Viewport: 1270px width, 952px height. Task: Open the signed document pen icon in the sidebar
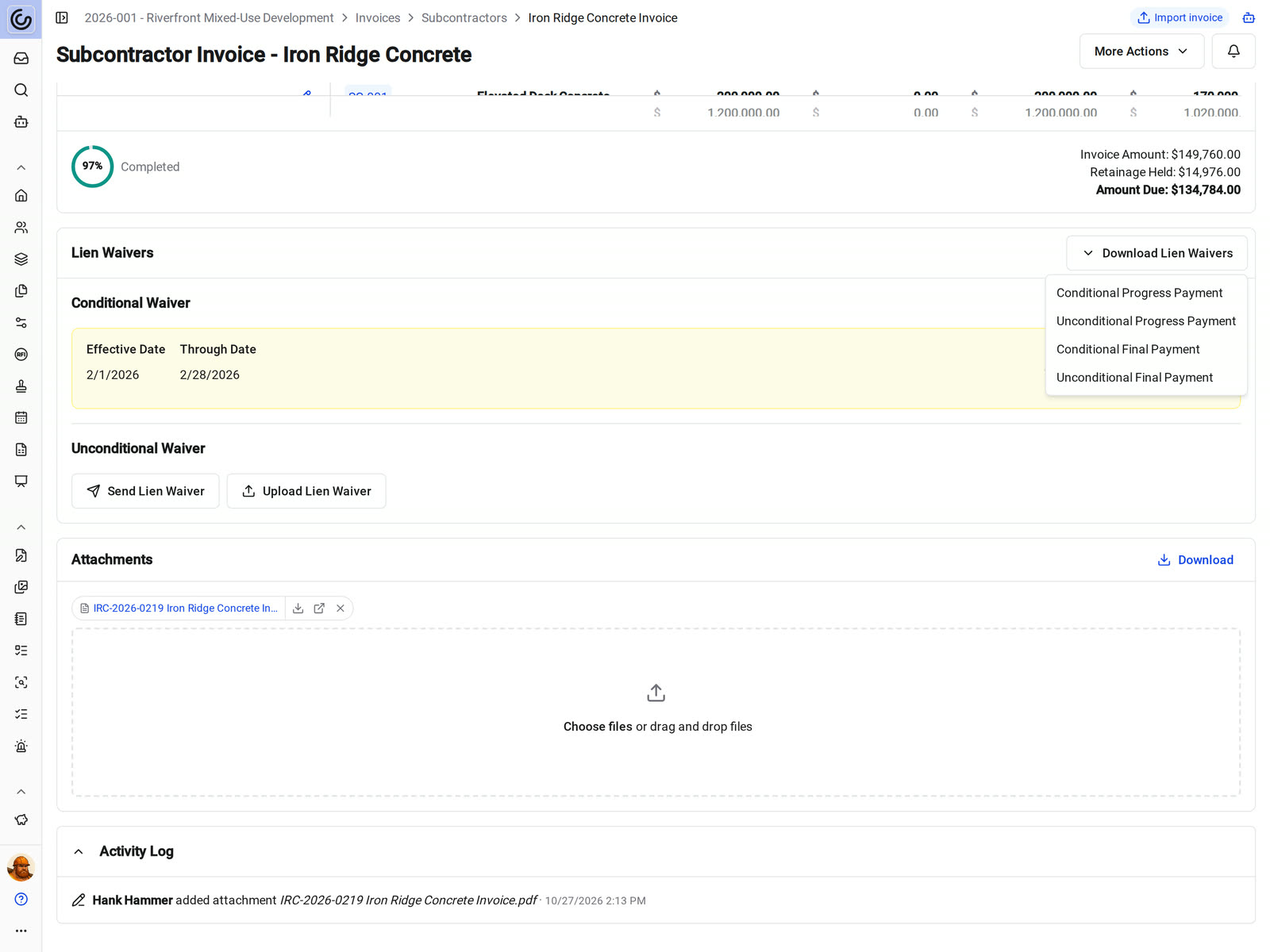[21, 555]
